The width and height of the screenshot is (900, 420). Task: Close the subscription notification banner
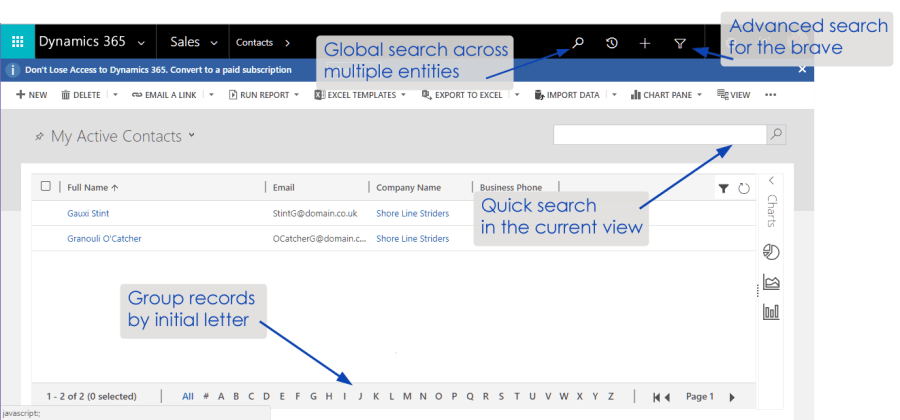coord(802,69)
